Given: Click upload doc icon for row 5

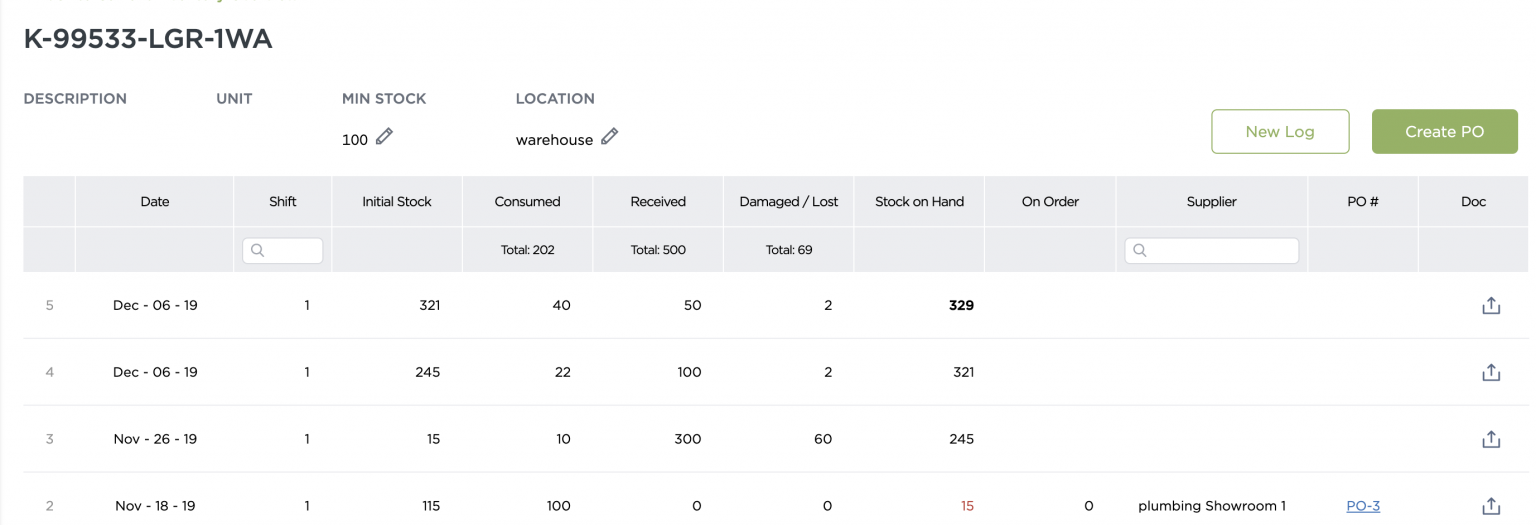Looking at the screenshot, I should pyautogui.click(x=1490, y=306).
